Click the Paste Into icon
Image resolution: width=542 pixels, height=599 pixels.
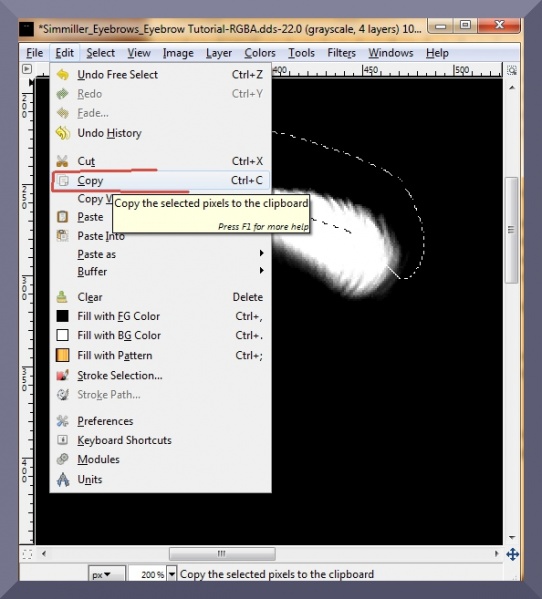point(62,236)
